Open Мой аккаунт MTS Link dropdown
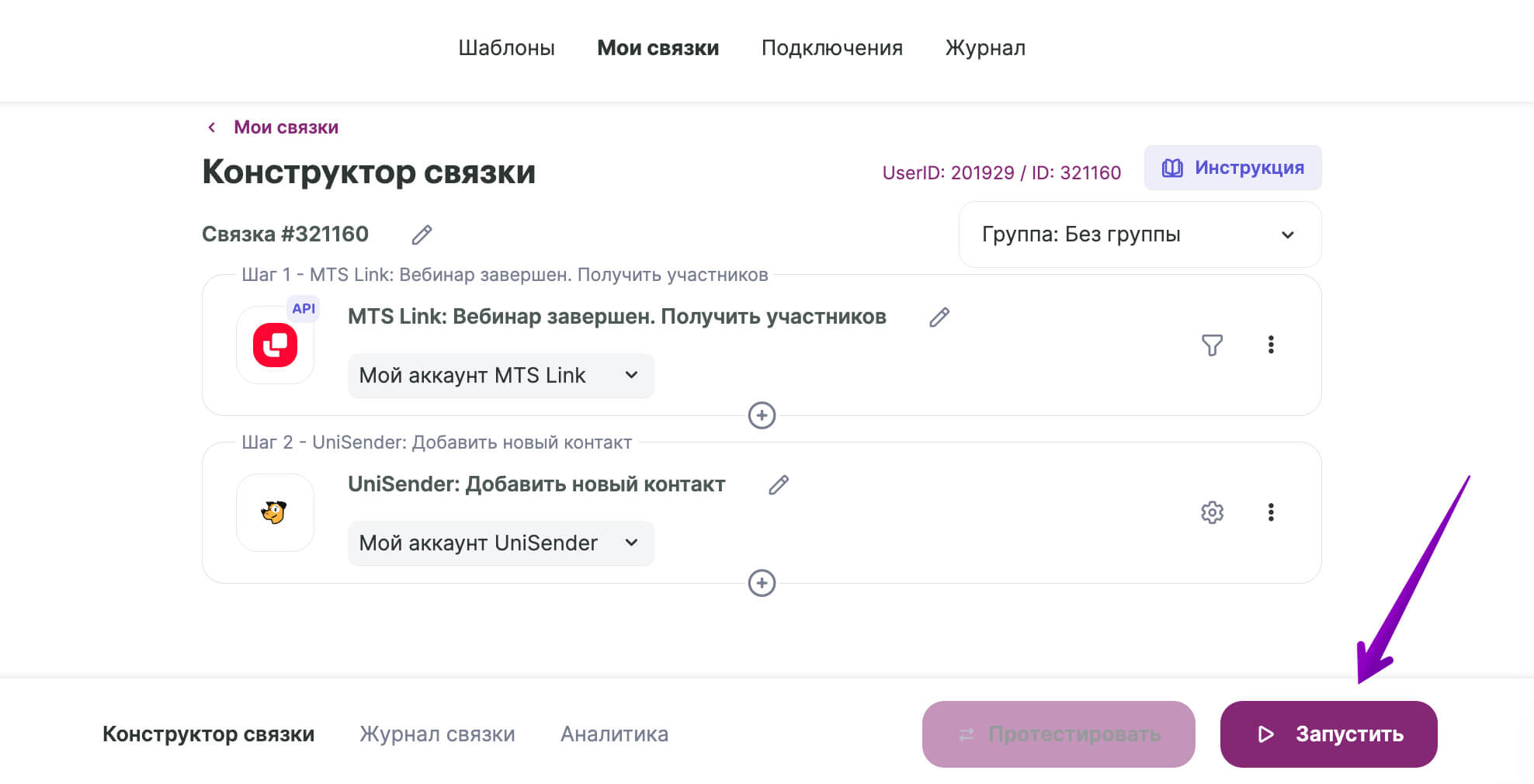The image size is (1534, 784). [x=501, y=376]
